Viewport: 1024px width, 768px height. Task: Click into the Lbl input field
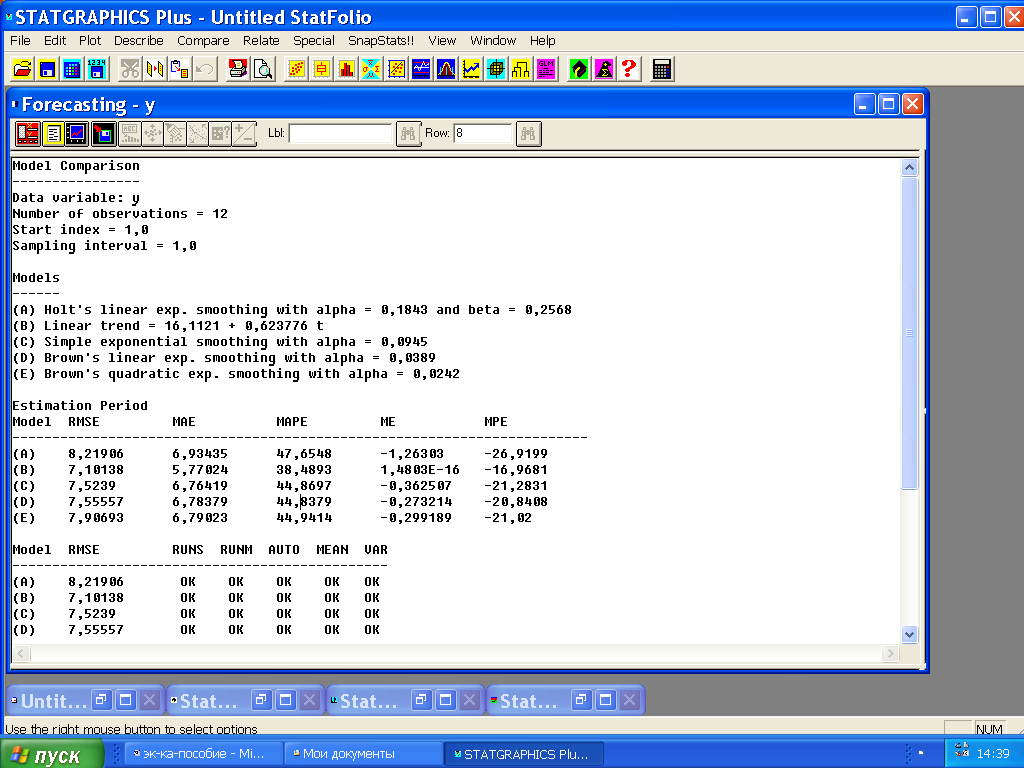click(340, 134)
